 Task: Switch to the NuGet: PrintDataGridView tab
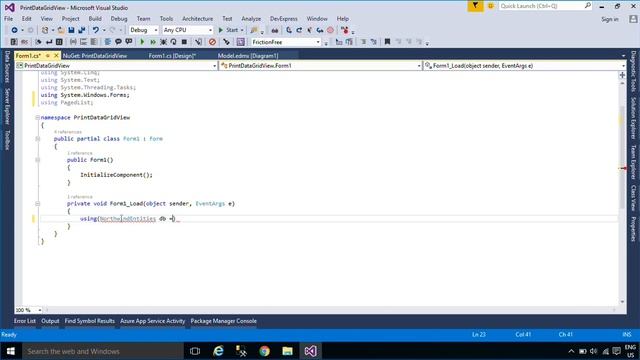[x=95, y=56]
